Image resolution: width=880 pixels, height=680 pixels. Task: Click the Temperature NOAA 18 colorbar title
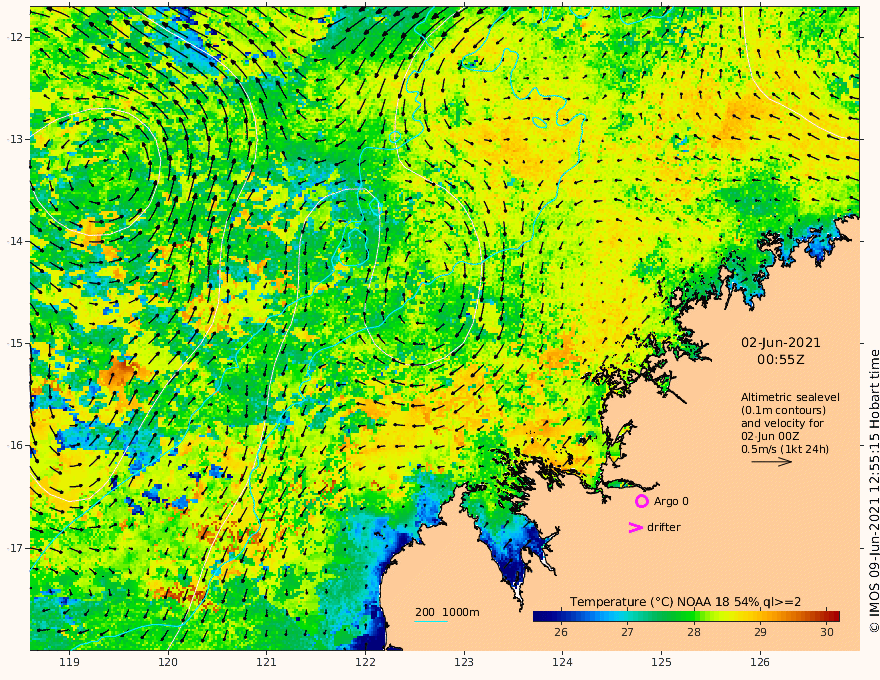click(685, 602)
